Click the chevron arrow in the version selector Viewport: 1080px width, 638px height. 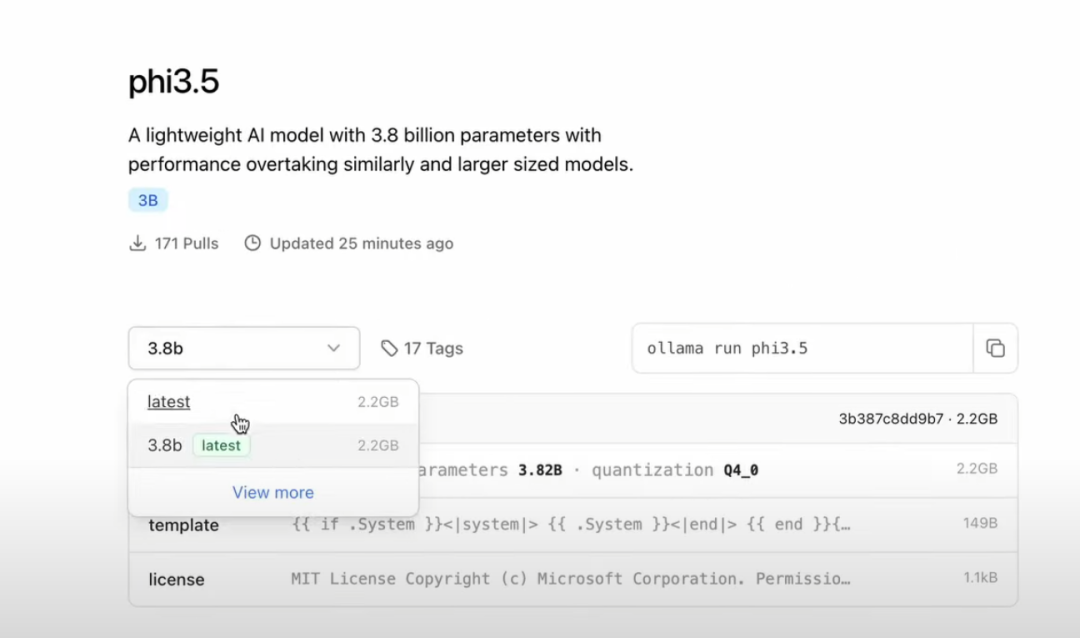click(x=333, y=348)
